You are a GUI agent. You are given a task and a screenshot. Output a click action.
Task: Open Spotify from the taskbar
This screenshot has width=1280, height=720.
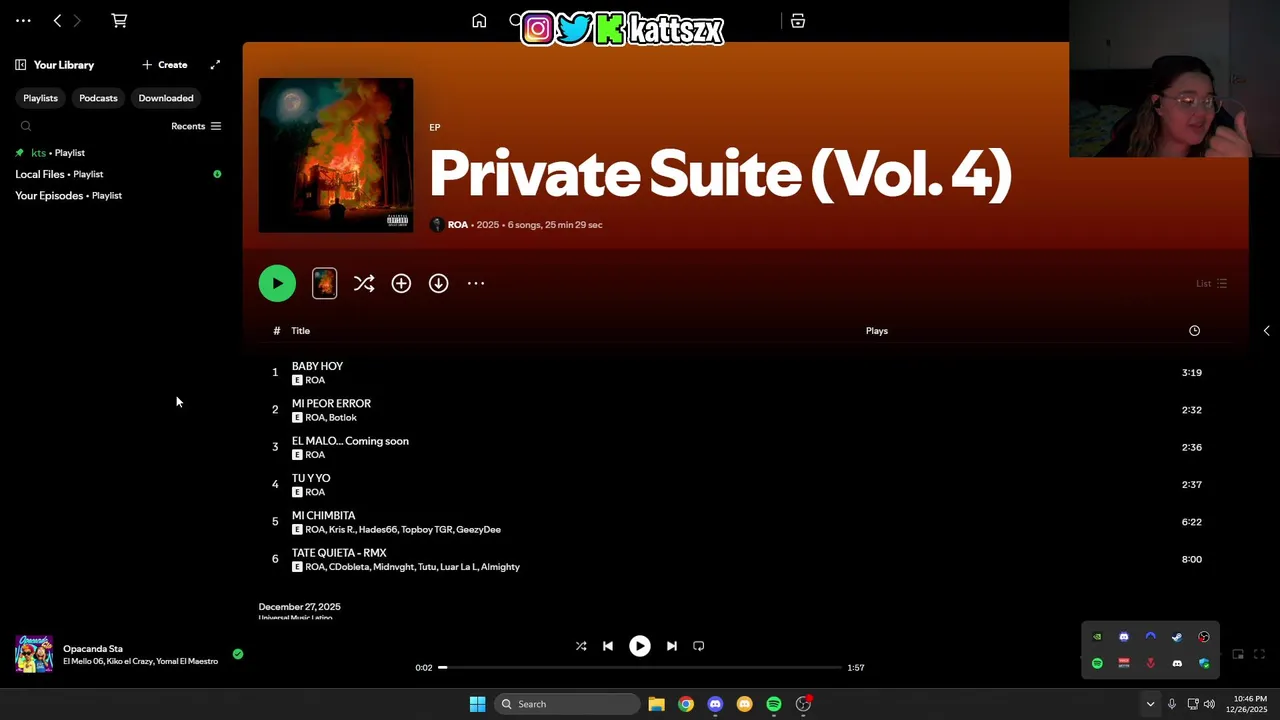774,704
